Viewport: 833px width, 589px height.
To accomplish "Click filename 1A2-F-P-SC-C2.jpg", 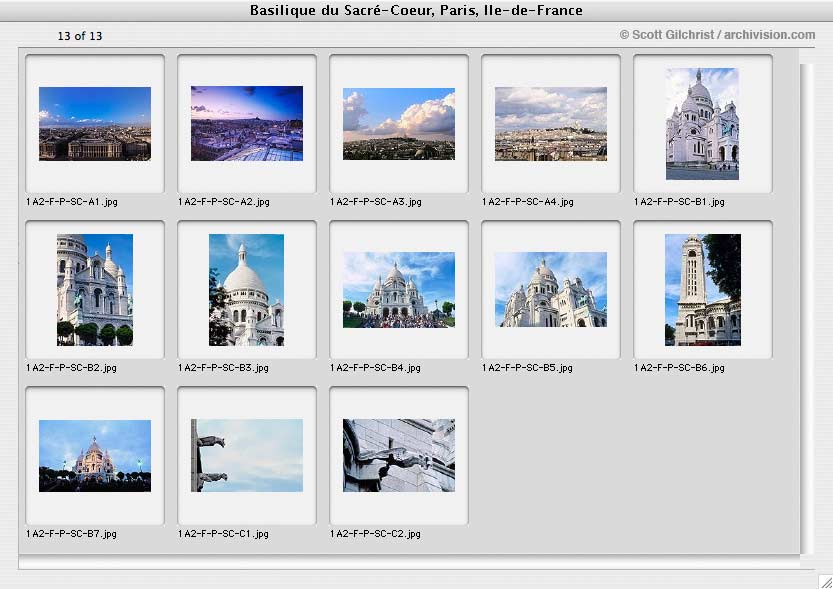I will point(375,534).
